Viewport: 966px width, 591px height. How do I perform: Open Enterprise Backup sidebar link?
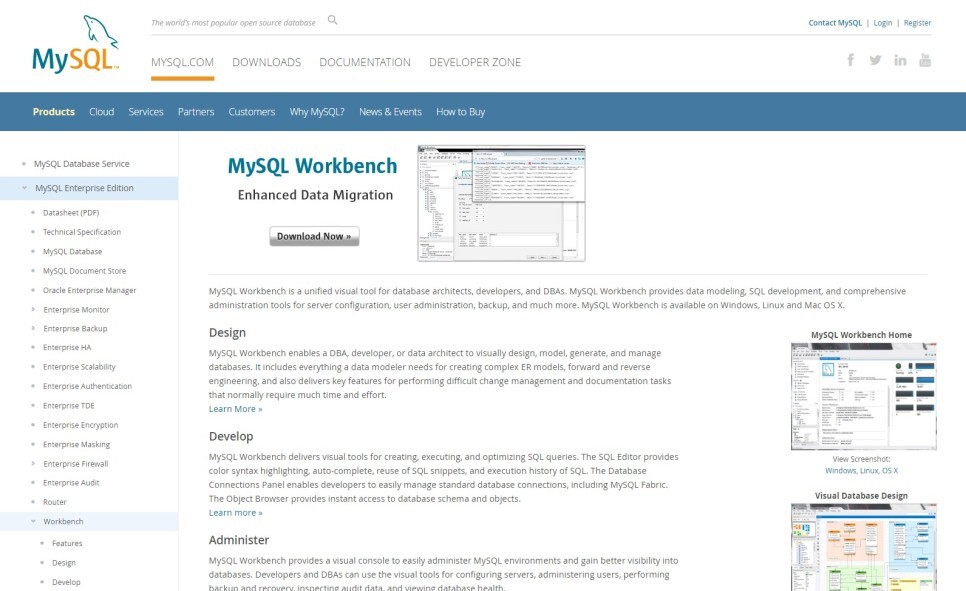75,328
